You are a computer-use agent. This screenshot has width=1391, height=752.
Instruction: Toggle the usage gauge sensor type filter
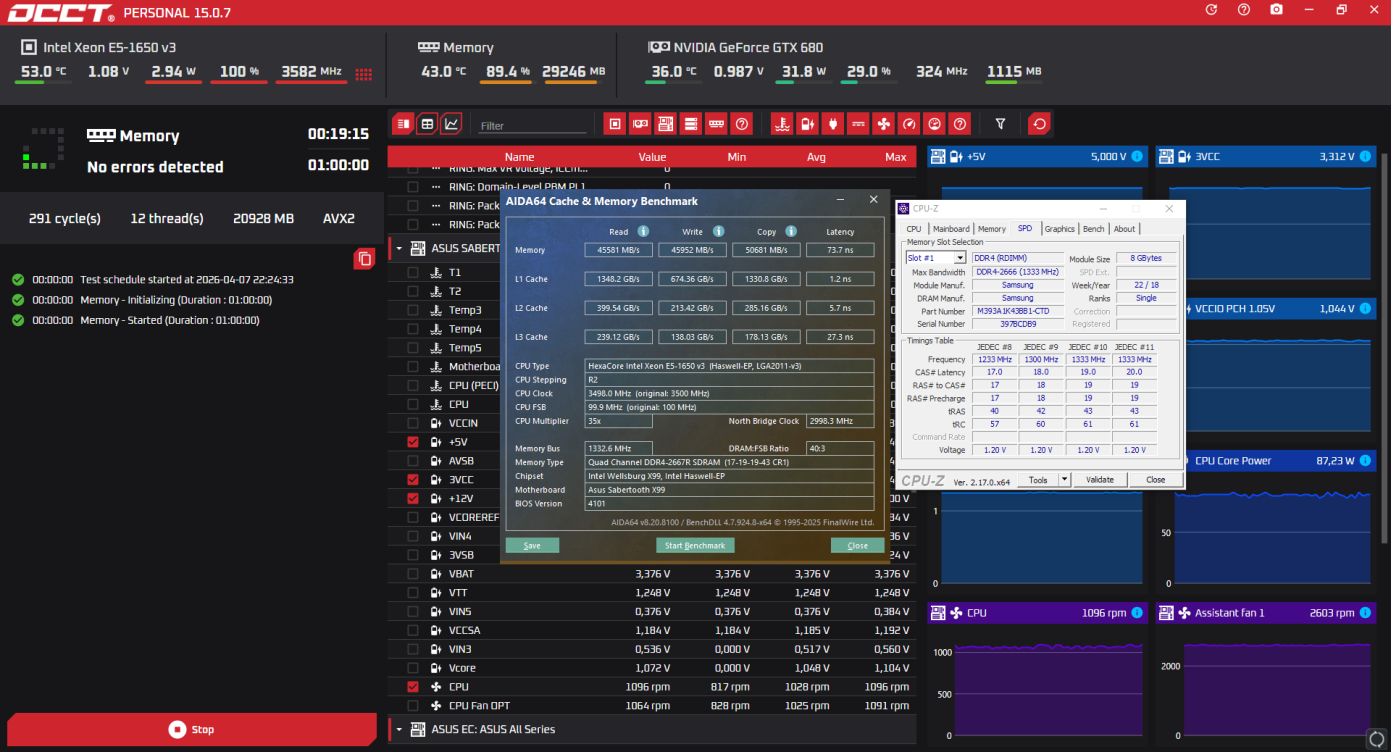(909, 124)
